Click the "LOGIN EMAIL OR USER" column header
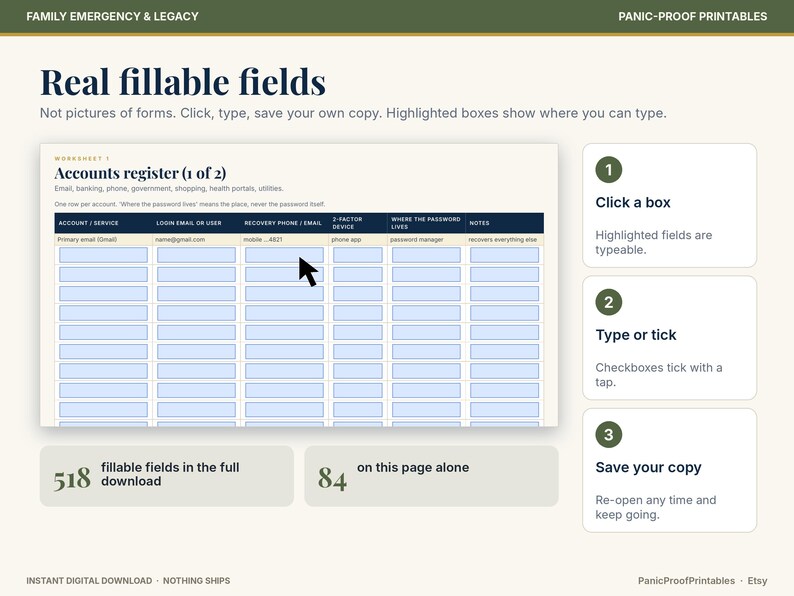 tap(188, 223)
